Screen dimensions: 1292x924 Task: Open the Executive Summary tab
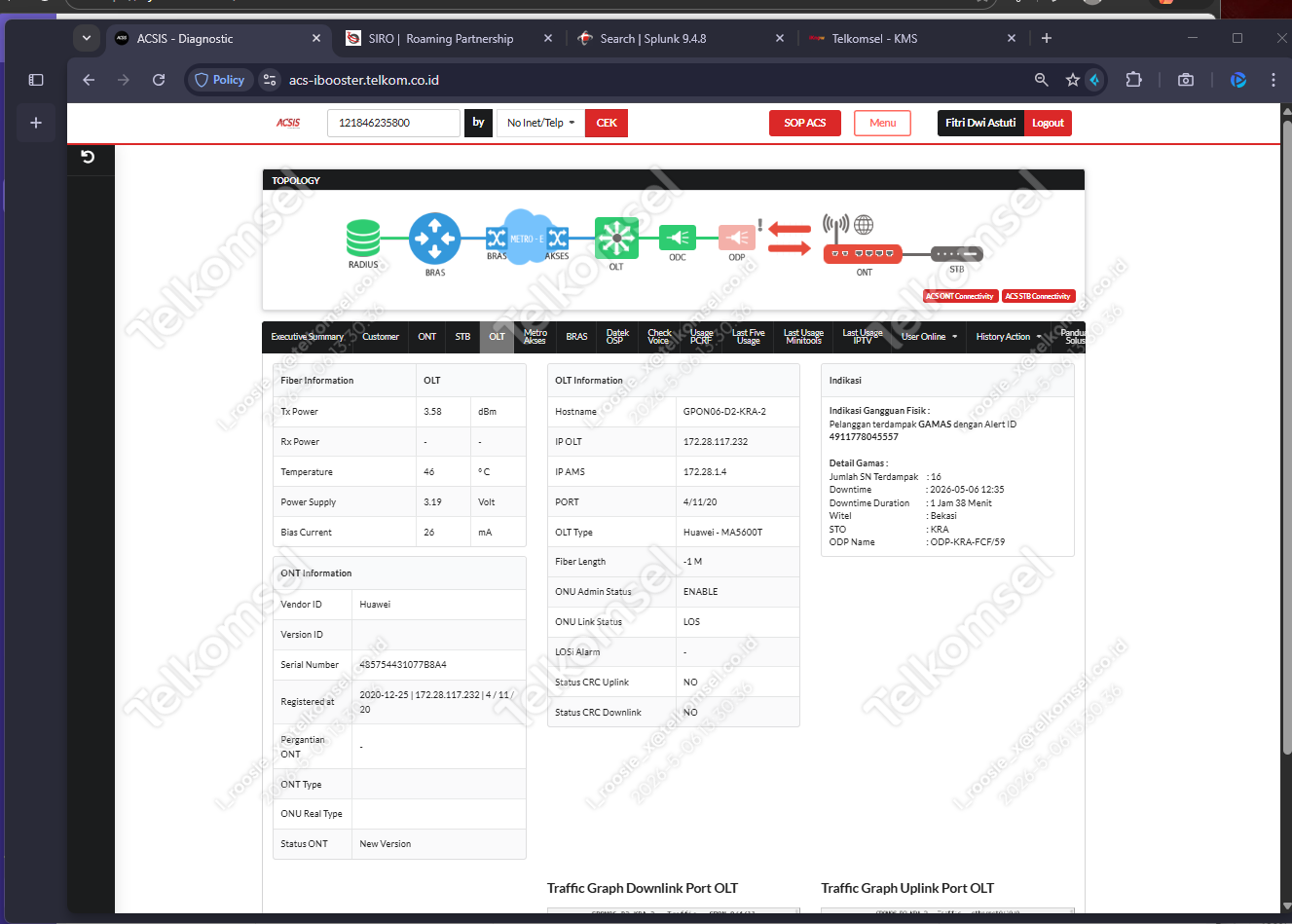[307, 337]
